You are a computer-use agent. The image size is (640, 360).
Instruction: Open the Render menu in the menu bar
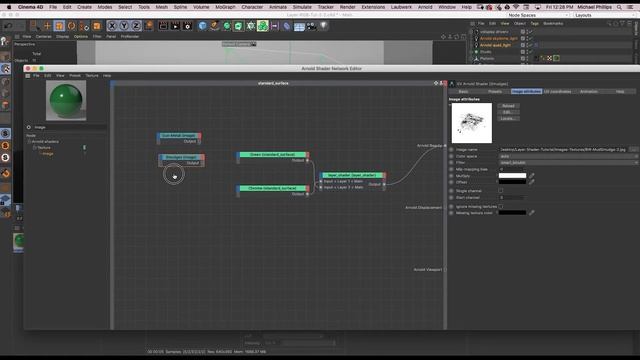coord(347,7)
